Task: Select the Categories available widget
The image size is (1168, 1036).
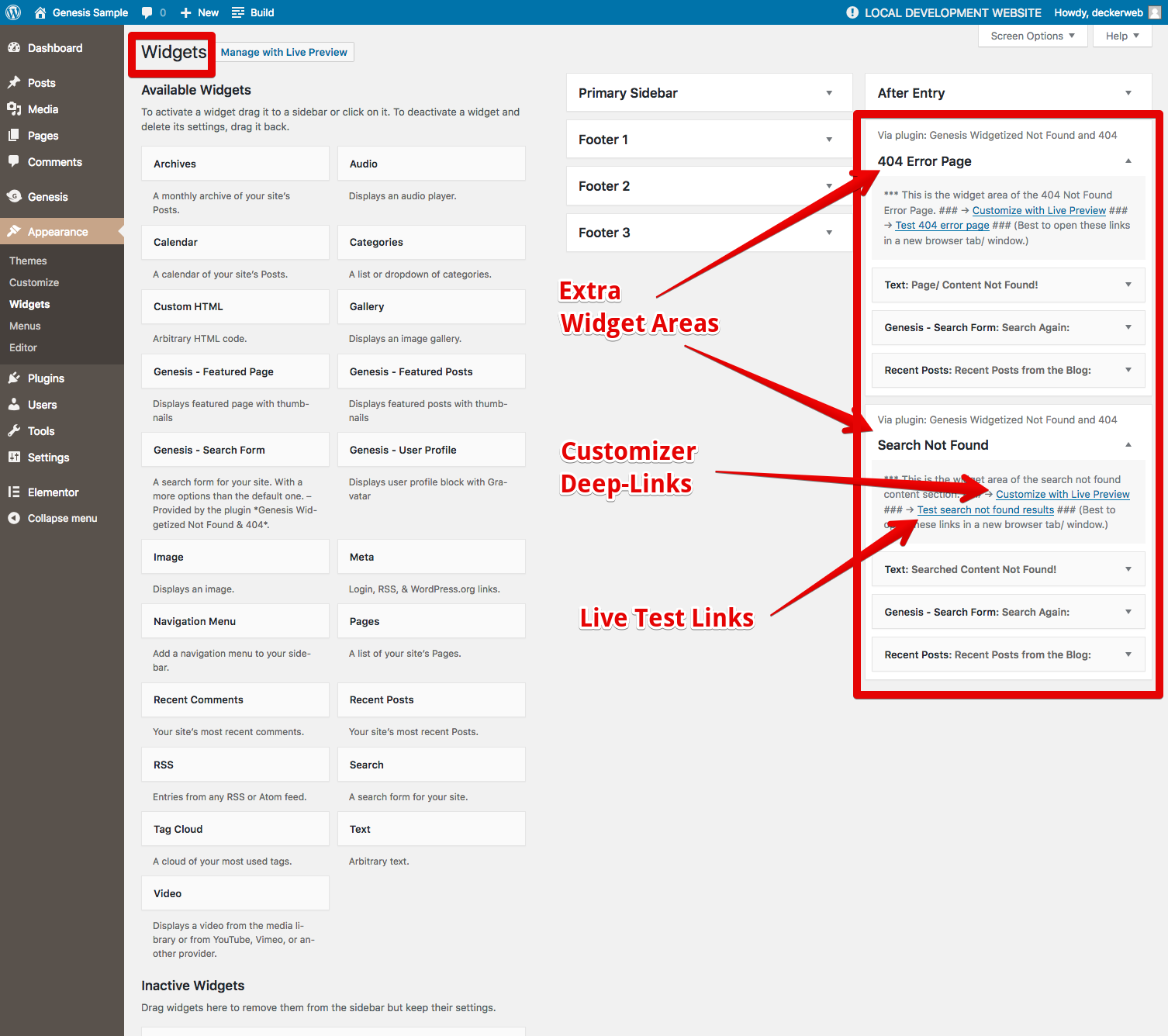Action: pos(431,242)
